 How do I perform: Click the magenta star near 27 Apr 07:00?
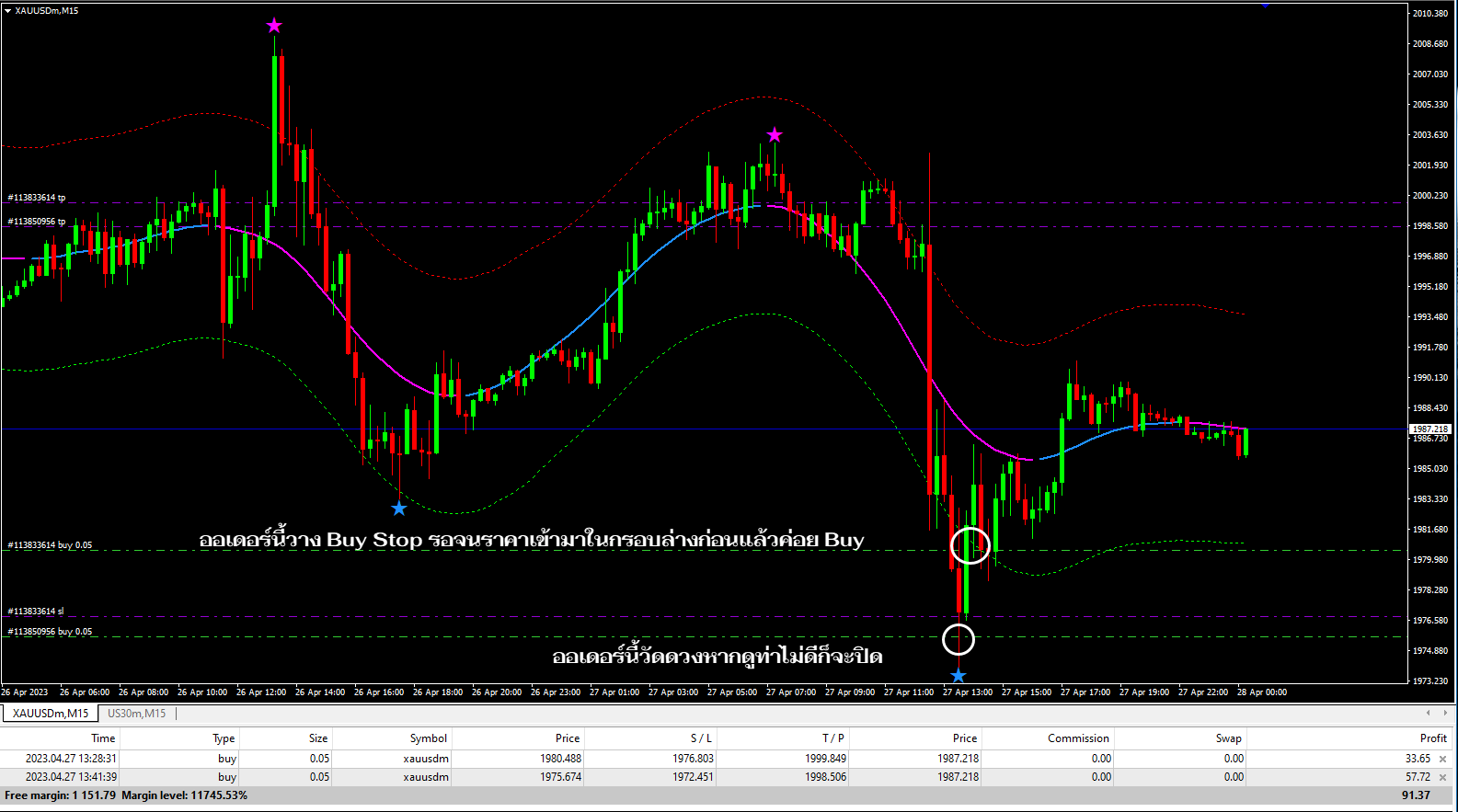[775, 135]
